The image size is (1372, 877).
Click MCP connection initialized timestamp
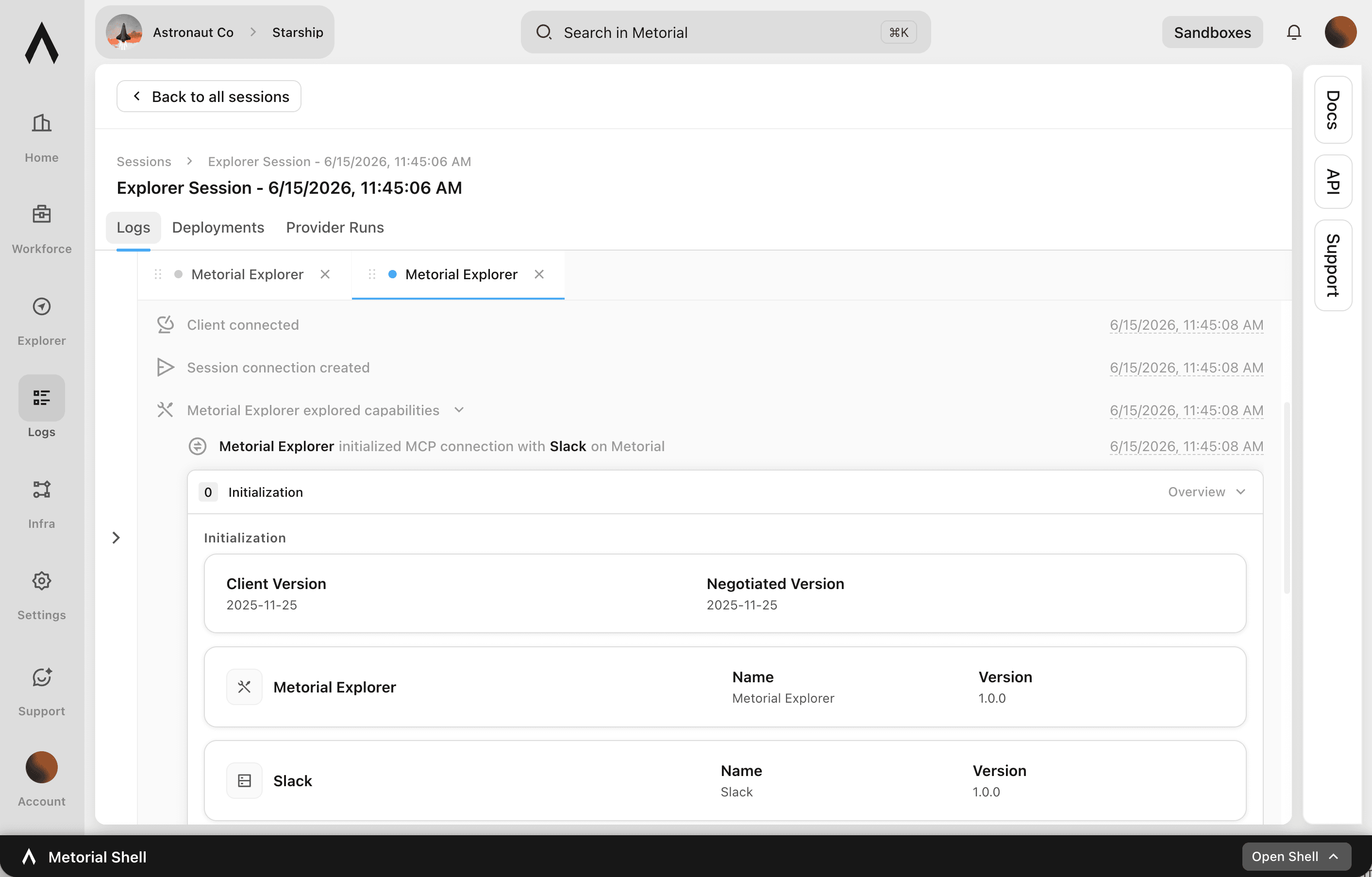point(1186,446)
